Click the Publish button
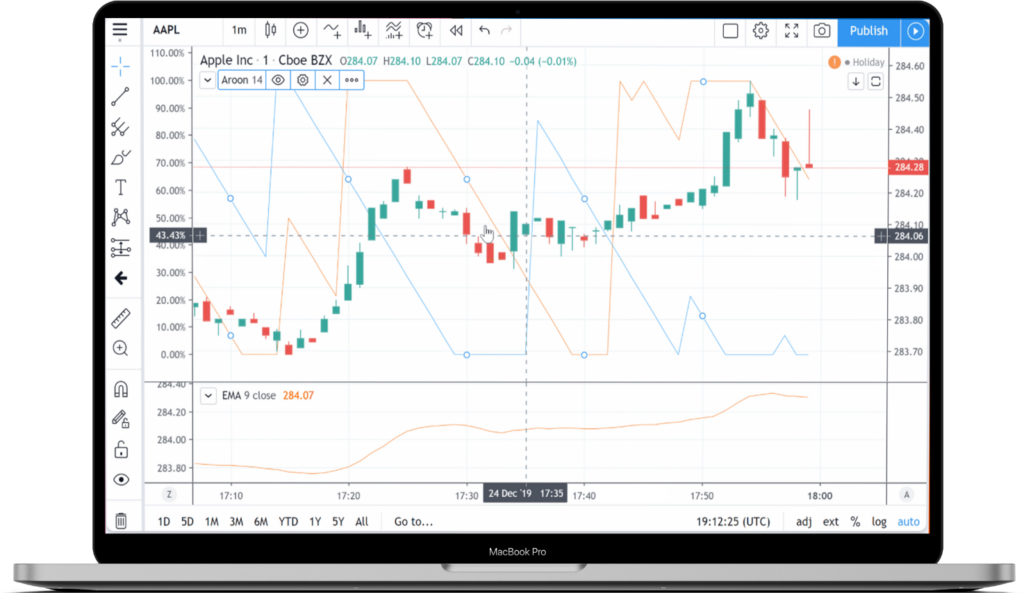1024x593 pixels. point(868,31)
